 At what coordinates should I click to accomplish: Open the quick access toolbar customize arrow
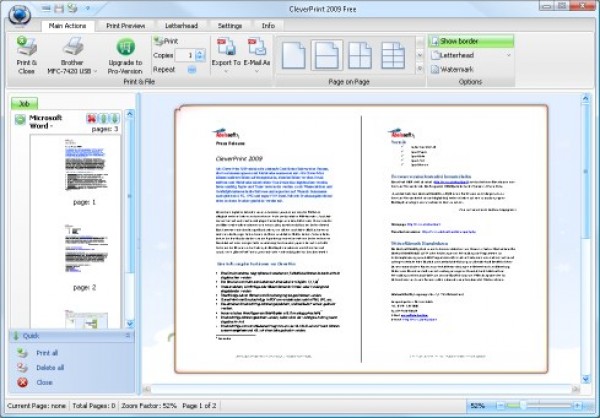click(x=88, y=8)
